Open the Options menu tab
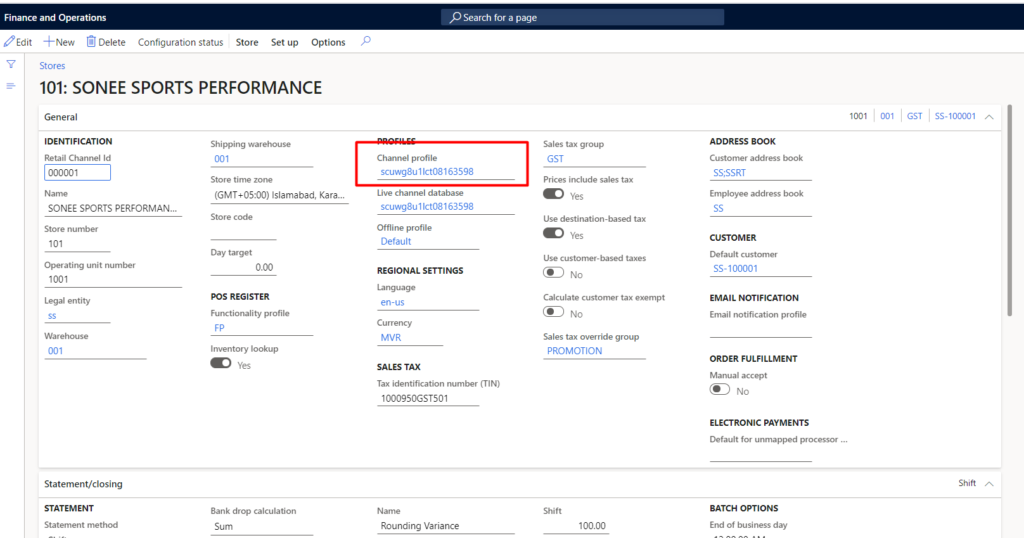Image resolution: width=1024 pixels, height=538 pixels. click(328, 42)
